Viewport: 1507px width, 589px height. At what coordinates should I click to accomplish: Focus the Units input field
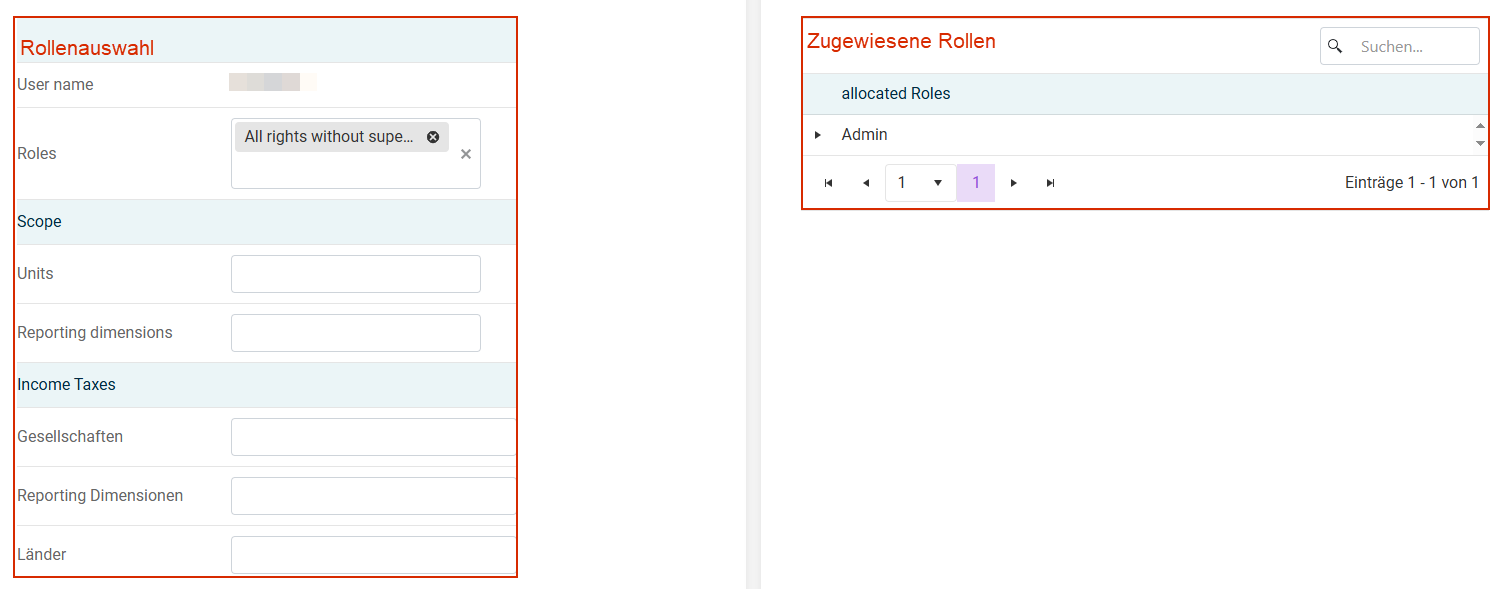(x=356, y=274)
